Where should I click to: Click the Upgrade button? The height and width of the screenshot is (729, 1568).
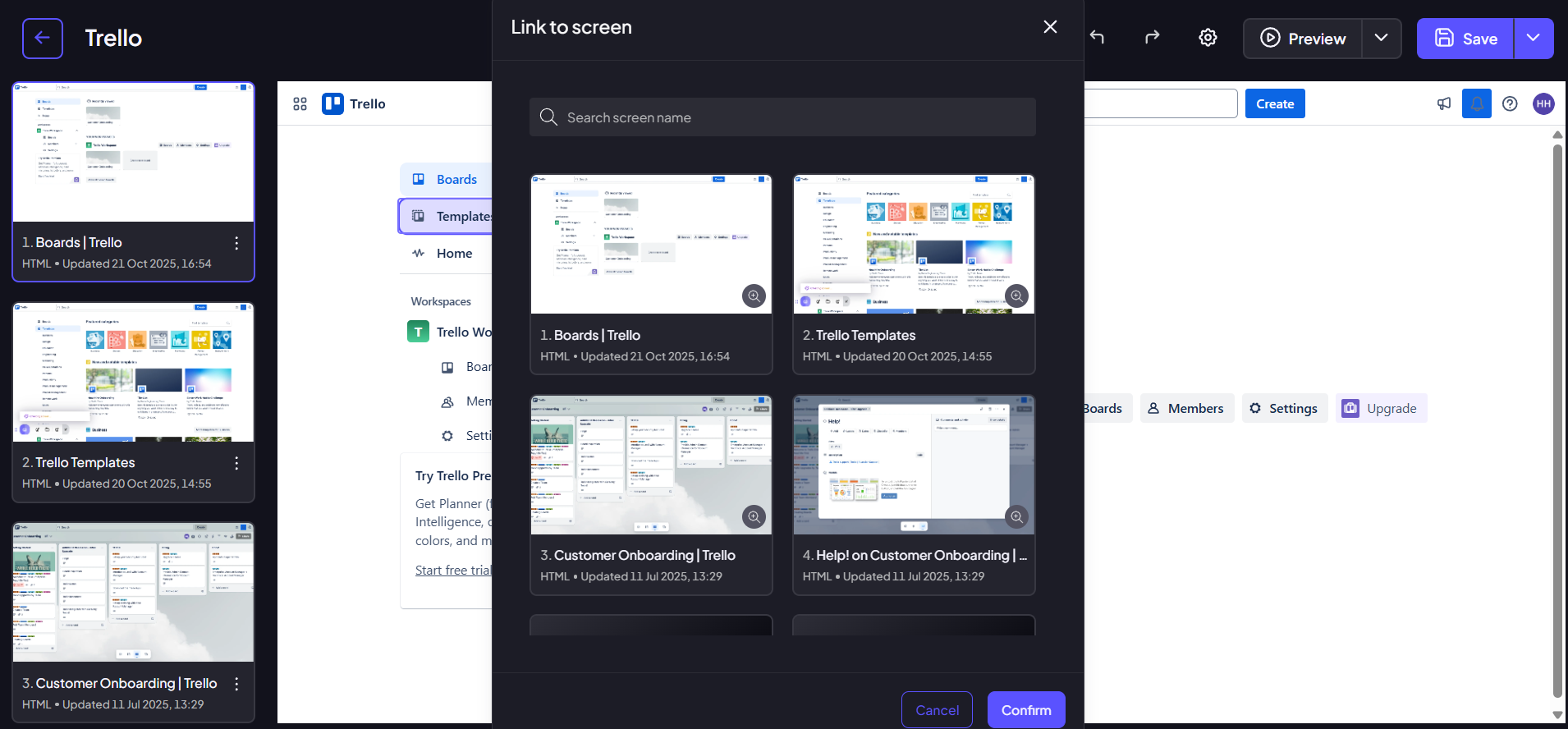click(1382, 408)
